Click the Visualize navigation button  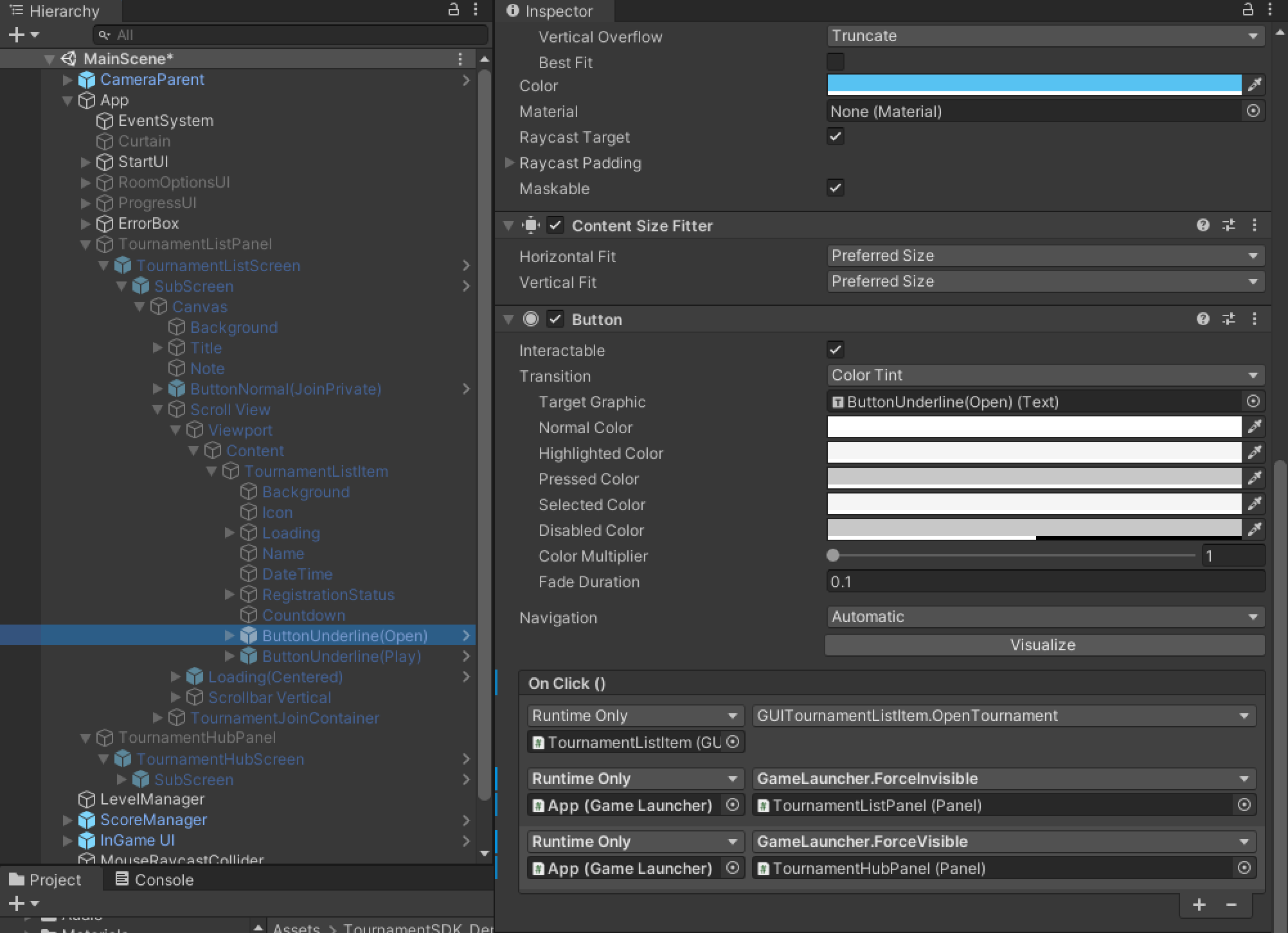click(x=1043, y=645)
